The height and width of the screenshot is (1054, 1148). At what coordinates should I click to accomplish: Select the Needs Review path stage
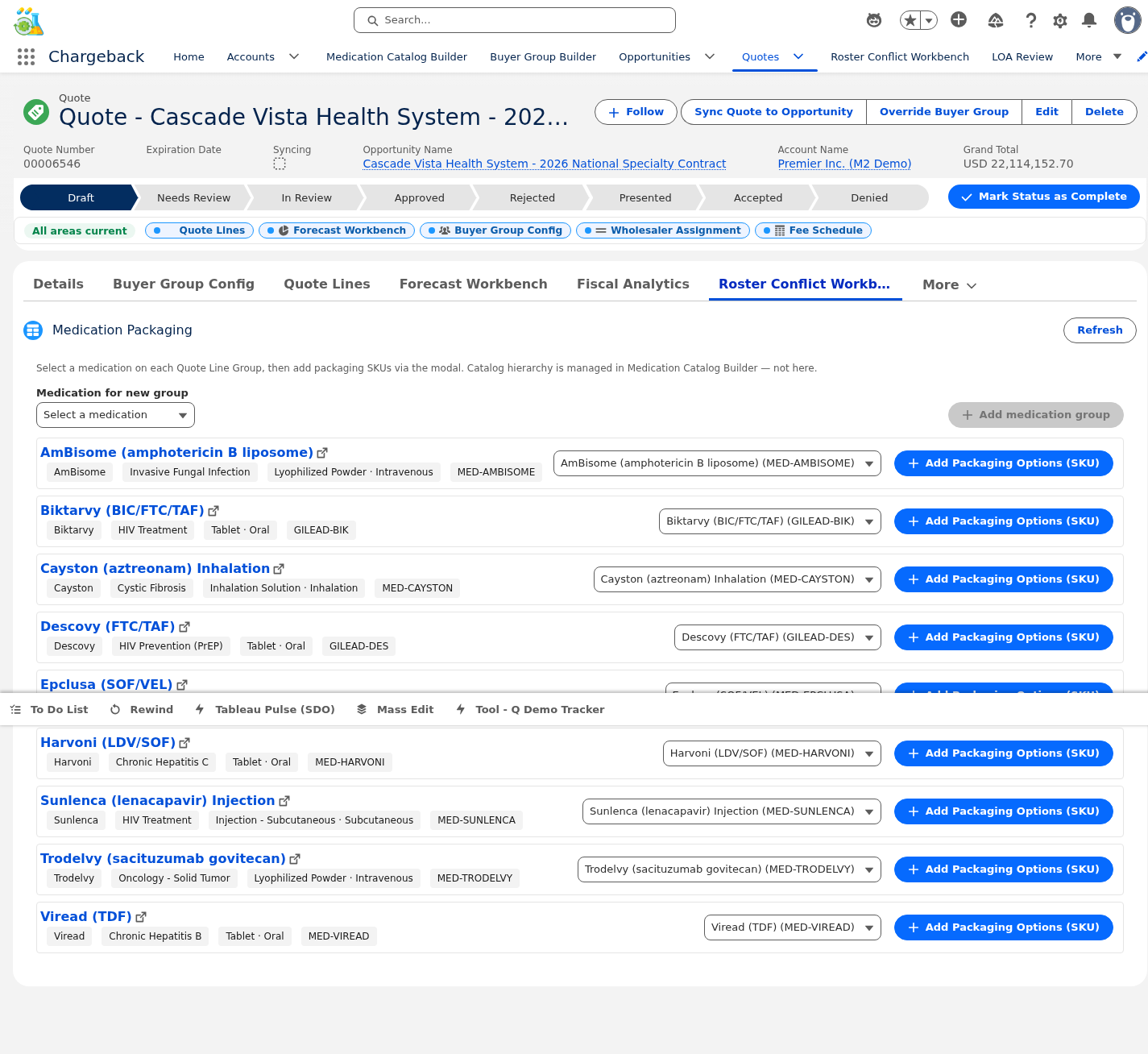pyautogui.click(x=193, y=197)
